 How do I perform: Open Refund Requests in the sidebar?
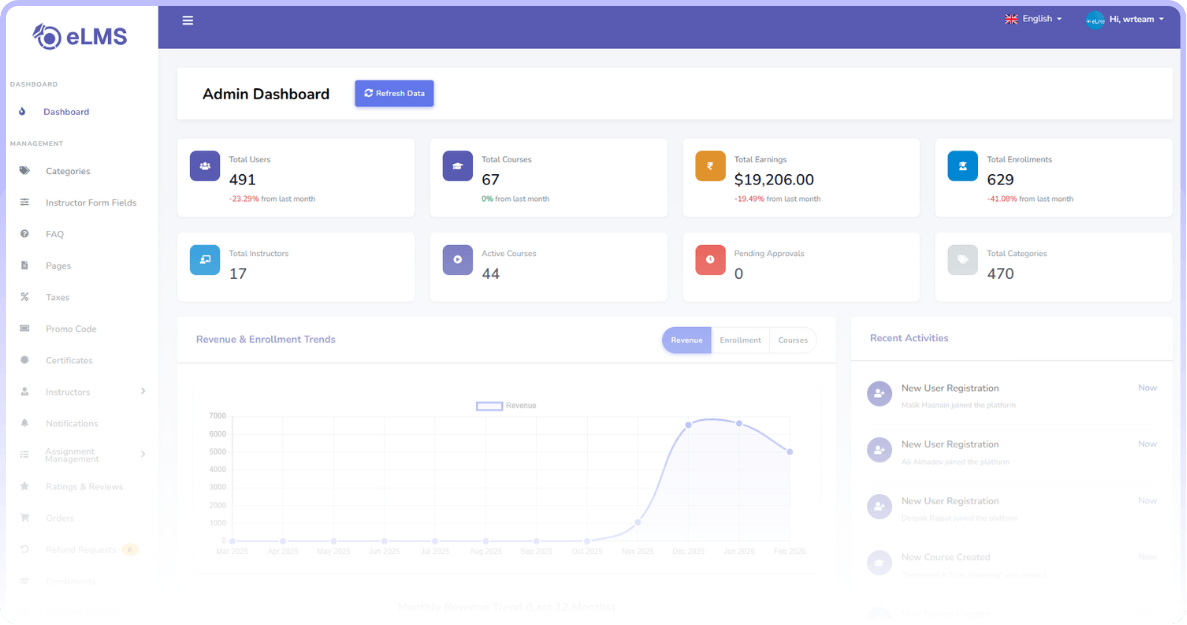pos(79,550)
